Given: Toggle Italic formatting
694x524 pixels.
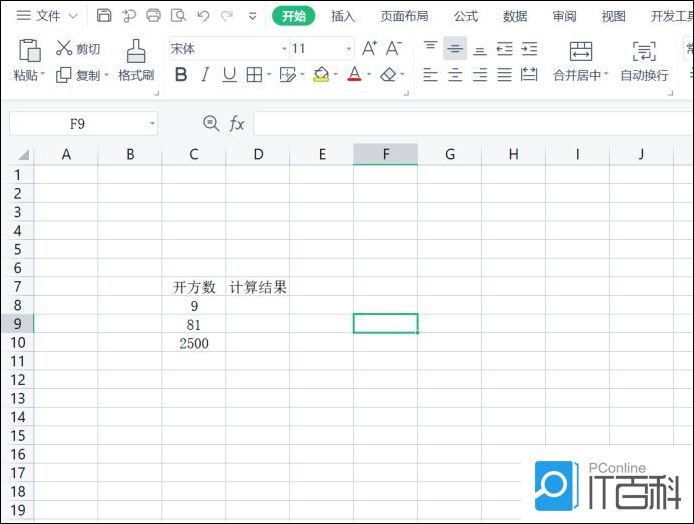Looking at the screenshot, I should point(204,75).
